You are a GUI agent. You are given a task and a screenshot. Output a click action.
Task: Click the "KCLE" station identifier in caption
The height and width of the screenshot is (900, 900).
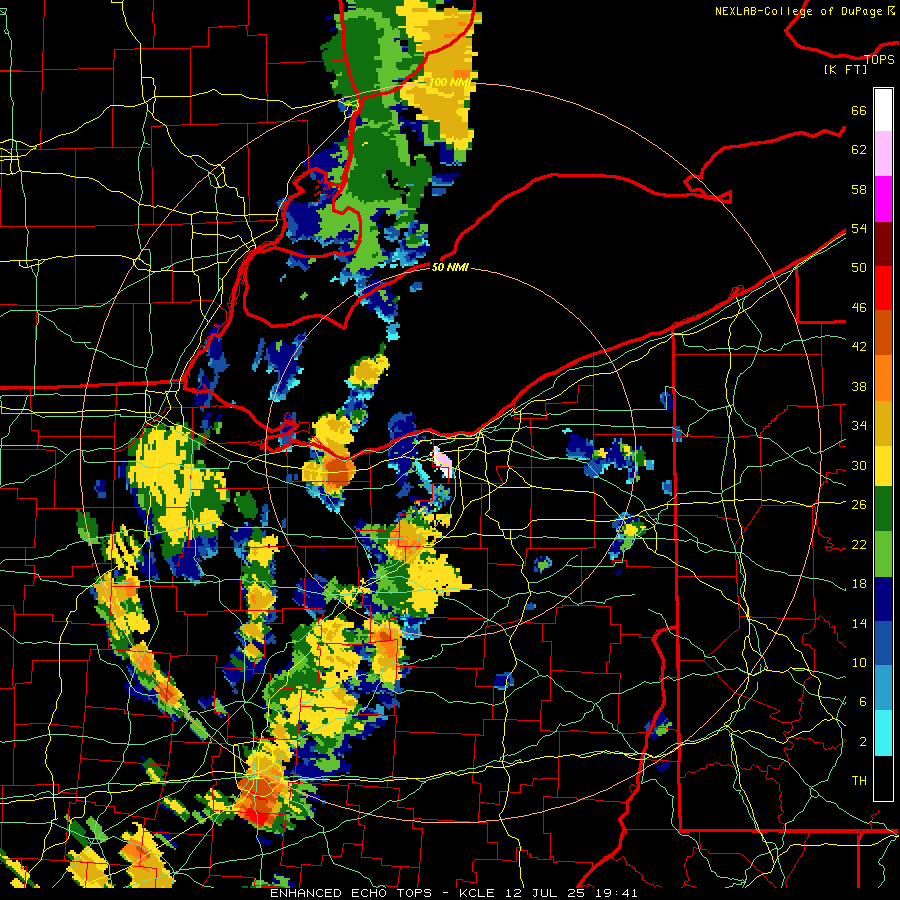click(476, 893)
